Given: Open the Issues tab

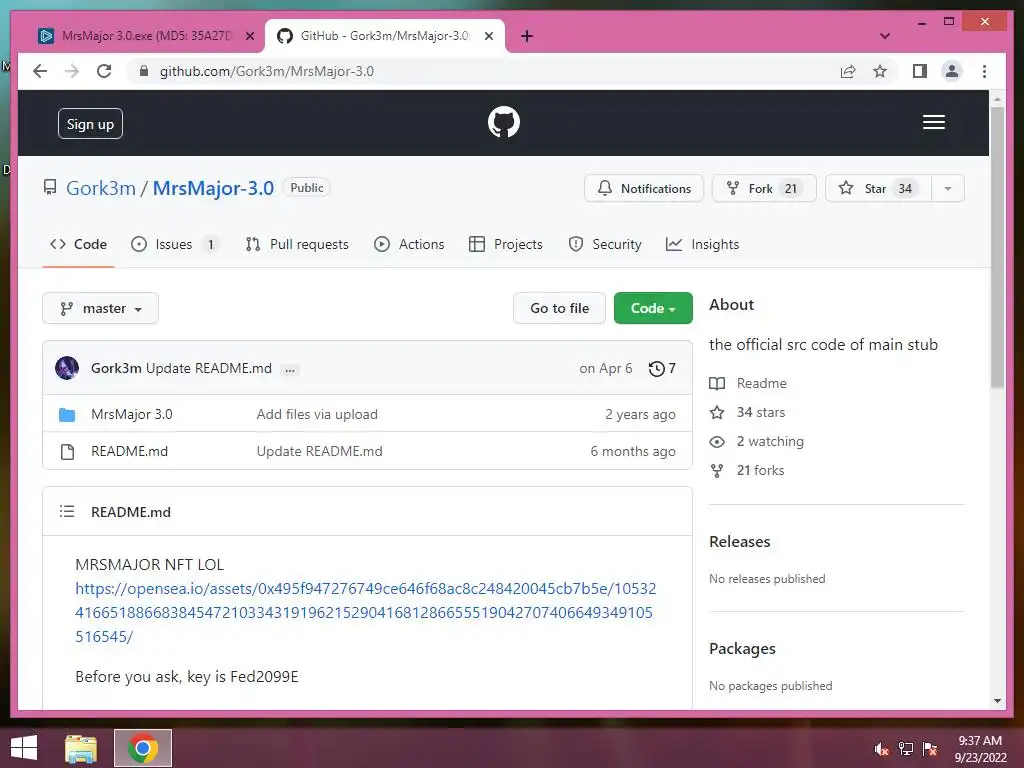Looking at the screenshot, I should click(x=175, y=244).
